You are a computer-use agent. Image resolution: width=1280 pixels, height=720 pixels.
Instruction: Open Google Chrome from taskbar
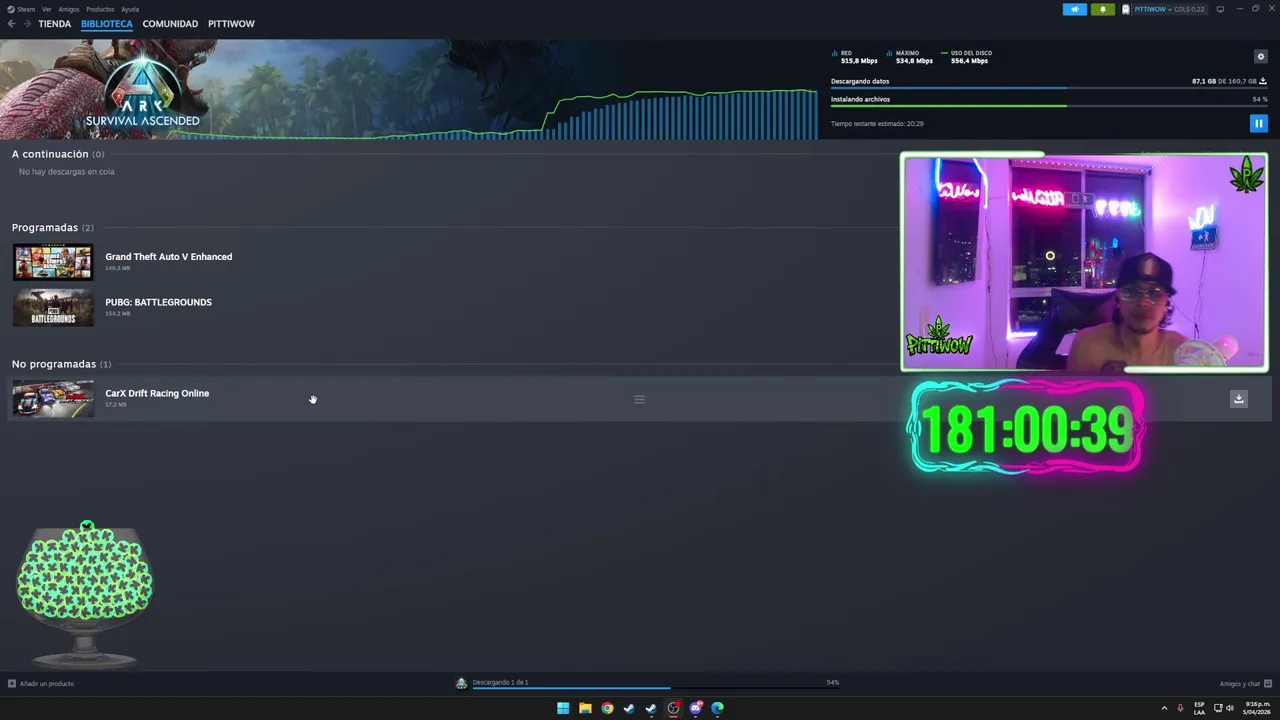coord(607,708)
